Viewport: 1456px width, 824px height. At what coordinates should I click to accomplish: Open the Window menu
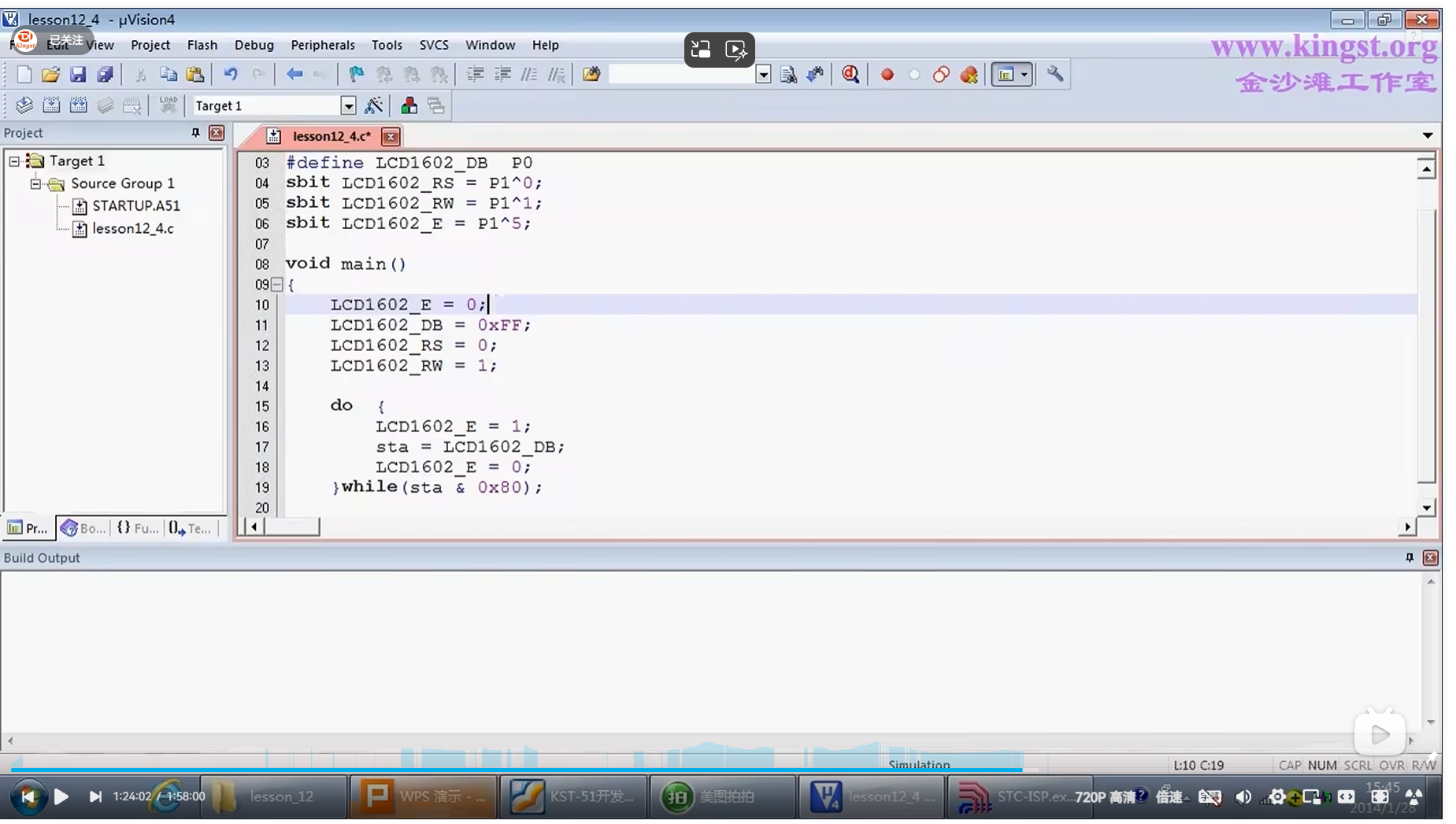click(x=490, y=45)
